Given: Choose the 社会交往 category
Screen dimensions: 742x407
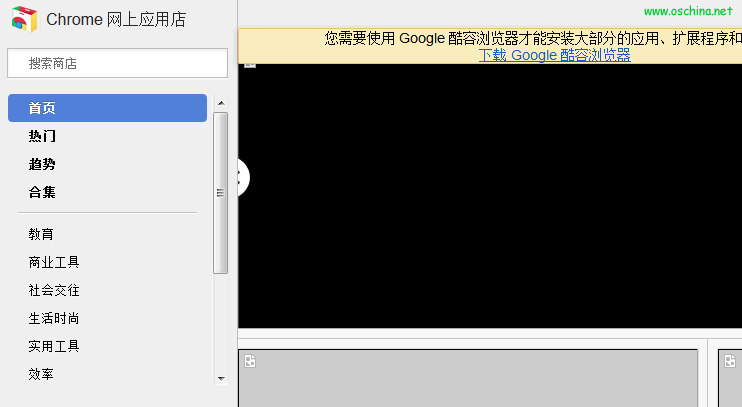Looking at the screenshot, I should 54,290.
